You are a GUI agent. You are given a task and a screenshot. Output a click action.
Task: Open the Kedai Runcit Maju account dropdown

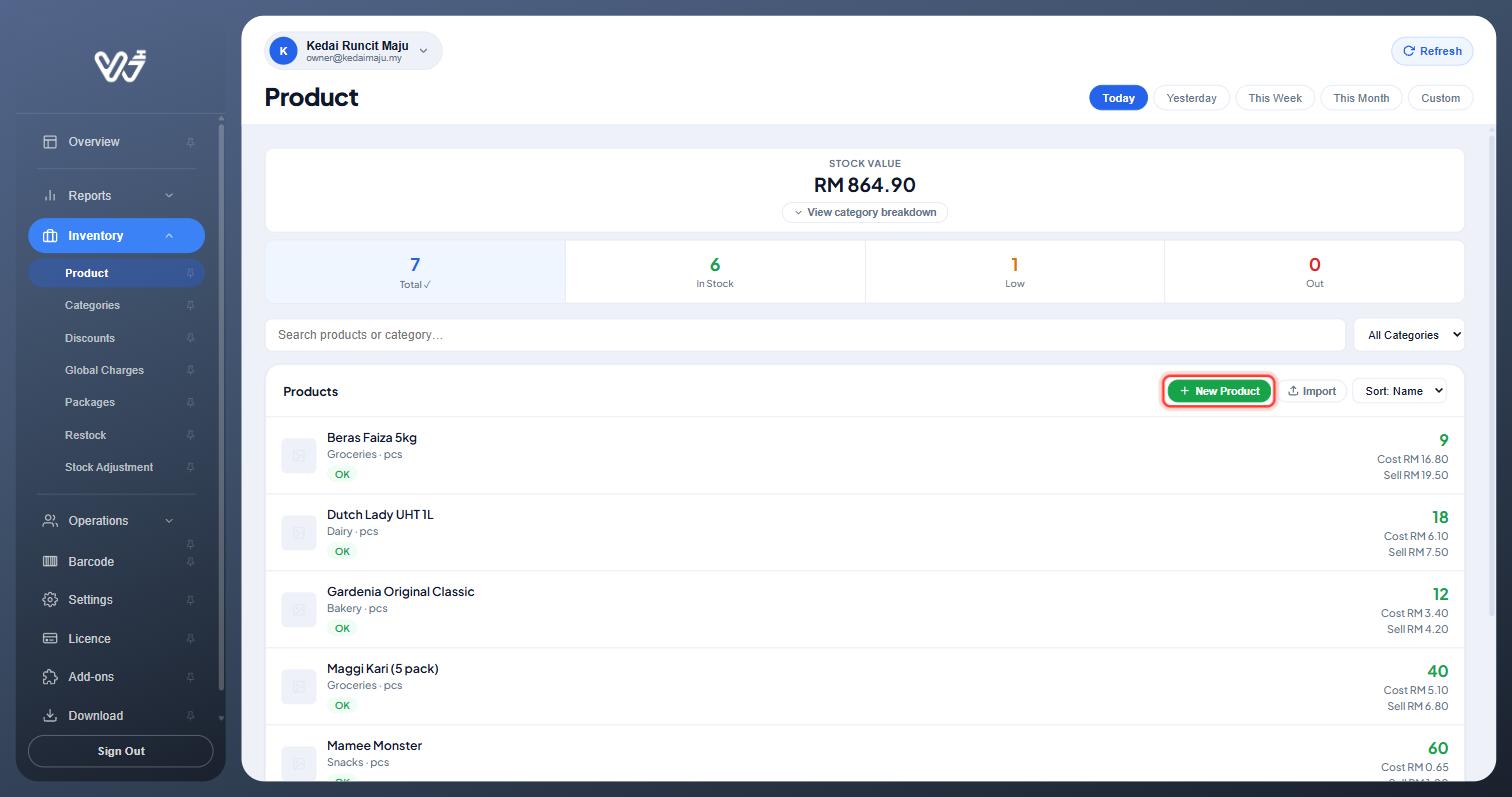tap(353, 51)
